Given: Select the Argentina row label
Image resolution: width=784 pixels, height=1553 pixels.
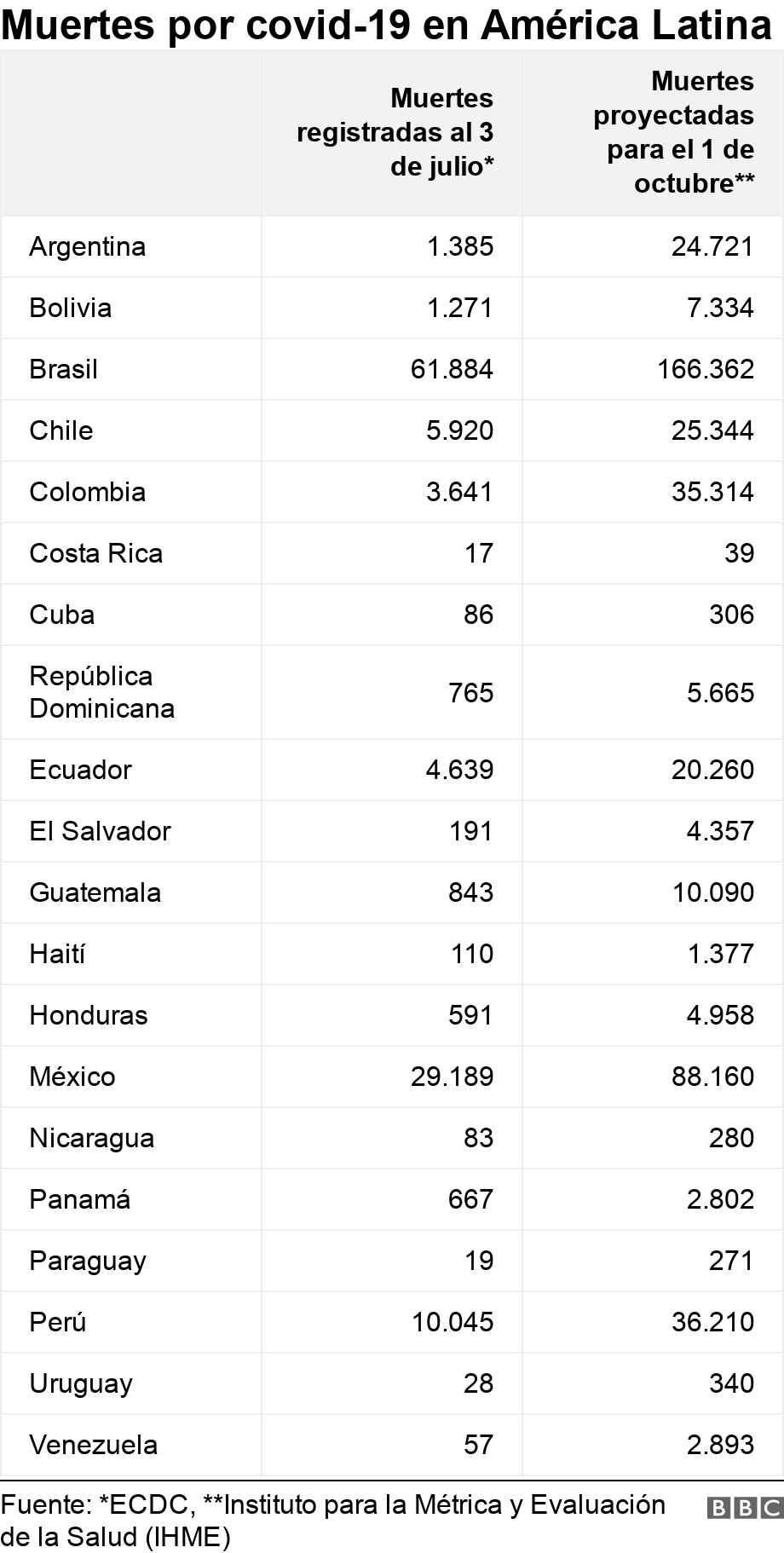Looking at the screenshot, I should 88,246.
